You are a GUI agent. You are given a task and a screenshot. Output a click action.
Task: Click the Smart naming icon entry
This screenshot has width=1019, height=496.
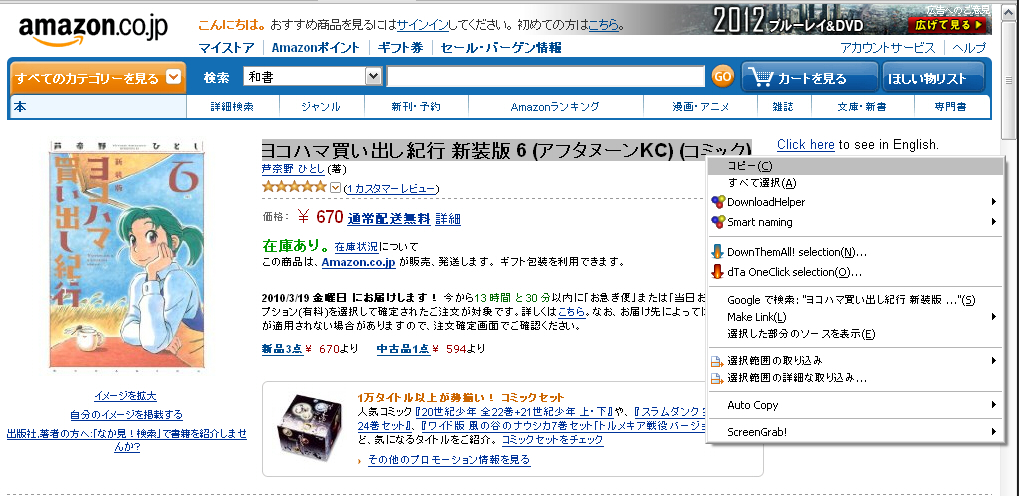[717, 222]
